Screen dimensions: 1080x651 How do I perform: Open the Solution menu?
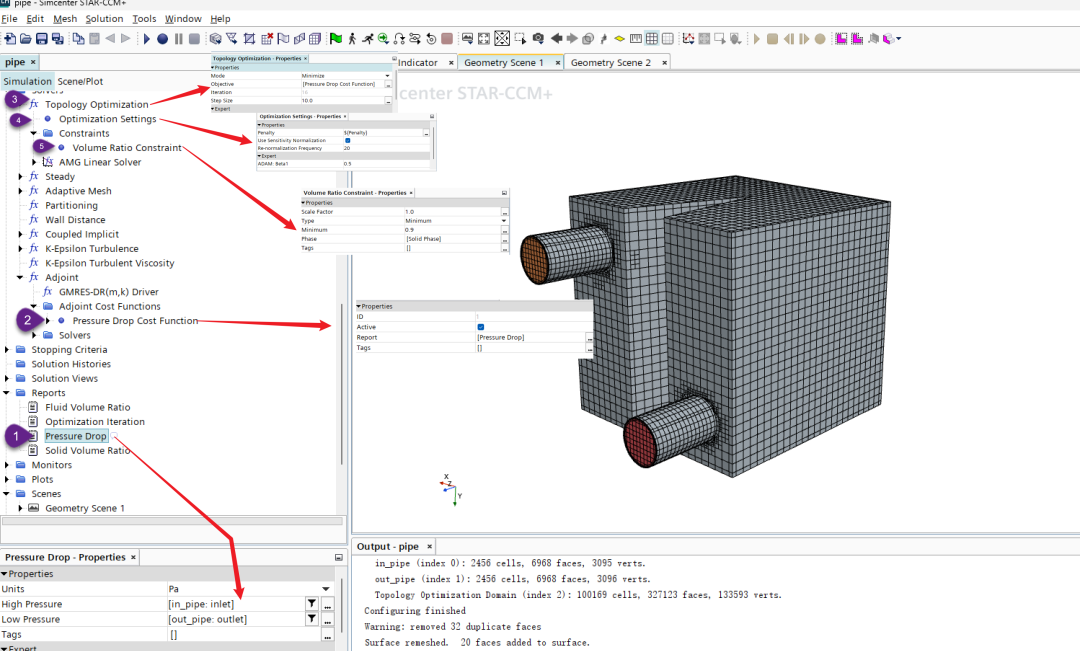tap(104, 19)
